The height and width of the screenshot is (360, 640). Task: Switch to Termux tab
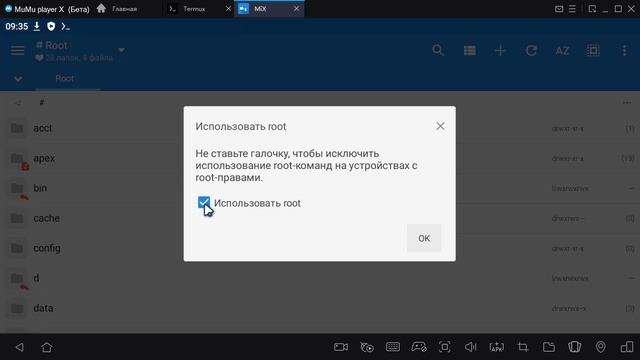(194, 9)
